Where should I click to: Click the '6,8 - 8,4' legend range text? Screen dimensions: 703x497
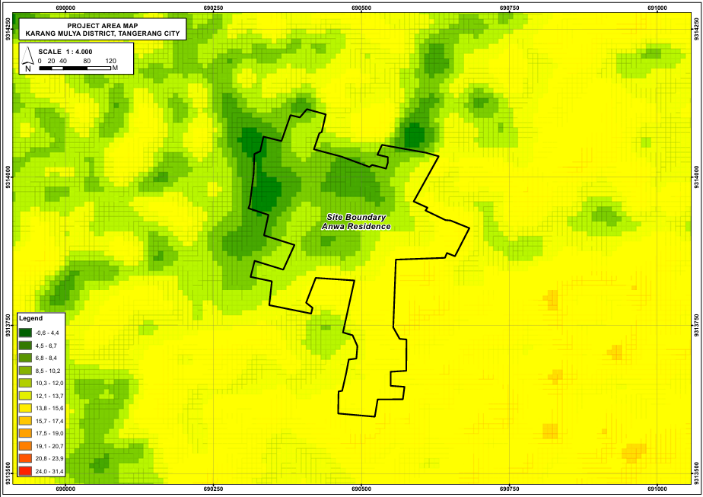tap(46, 358)
